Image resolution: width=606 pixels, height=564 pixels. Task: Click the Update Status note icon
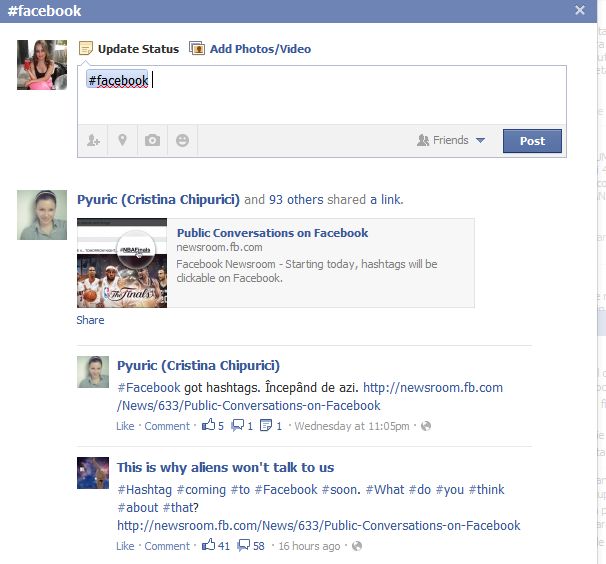(x=85, y=49)
